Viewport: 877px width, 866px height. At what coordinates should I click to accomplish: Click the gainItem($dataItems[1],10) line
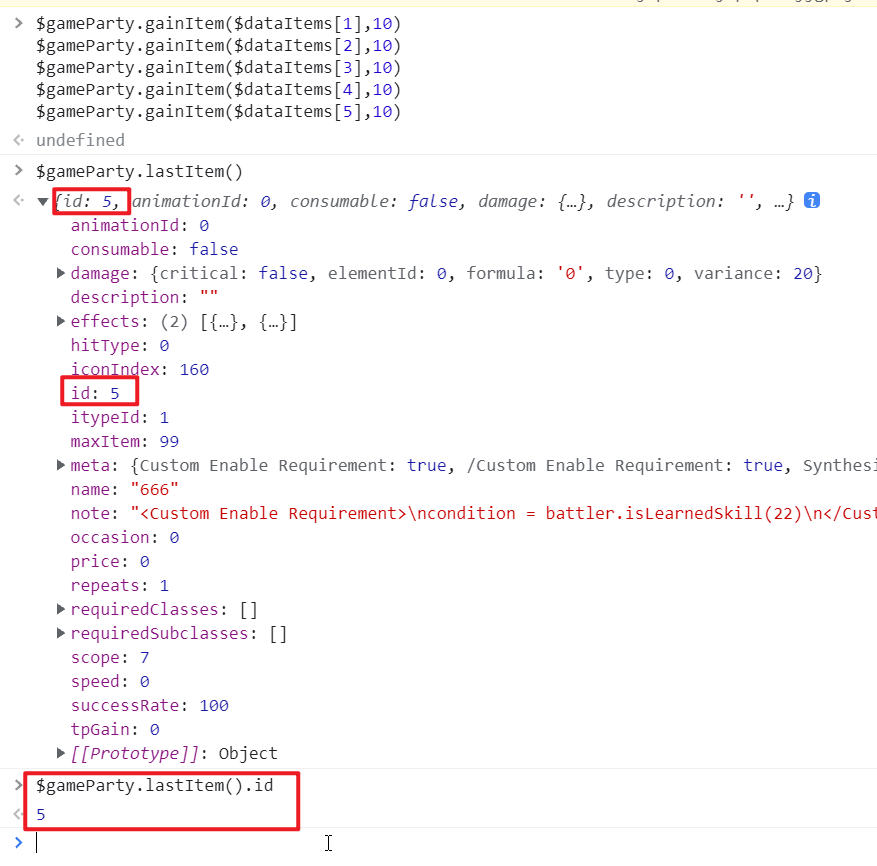click(x=219, y=23)
